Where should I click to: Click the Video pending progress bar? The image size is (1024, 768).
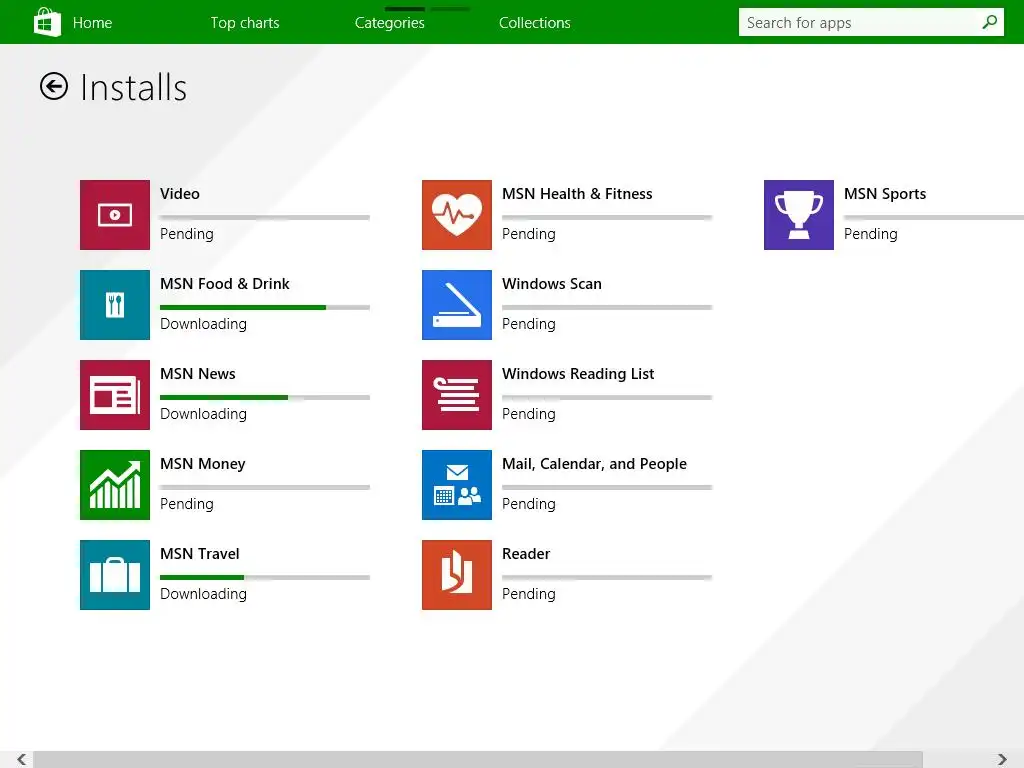tap(265, 217)
